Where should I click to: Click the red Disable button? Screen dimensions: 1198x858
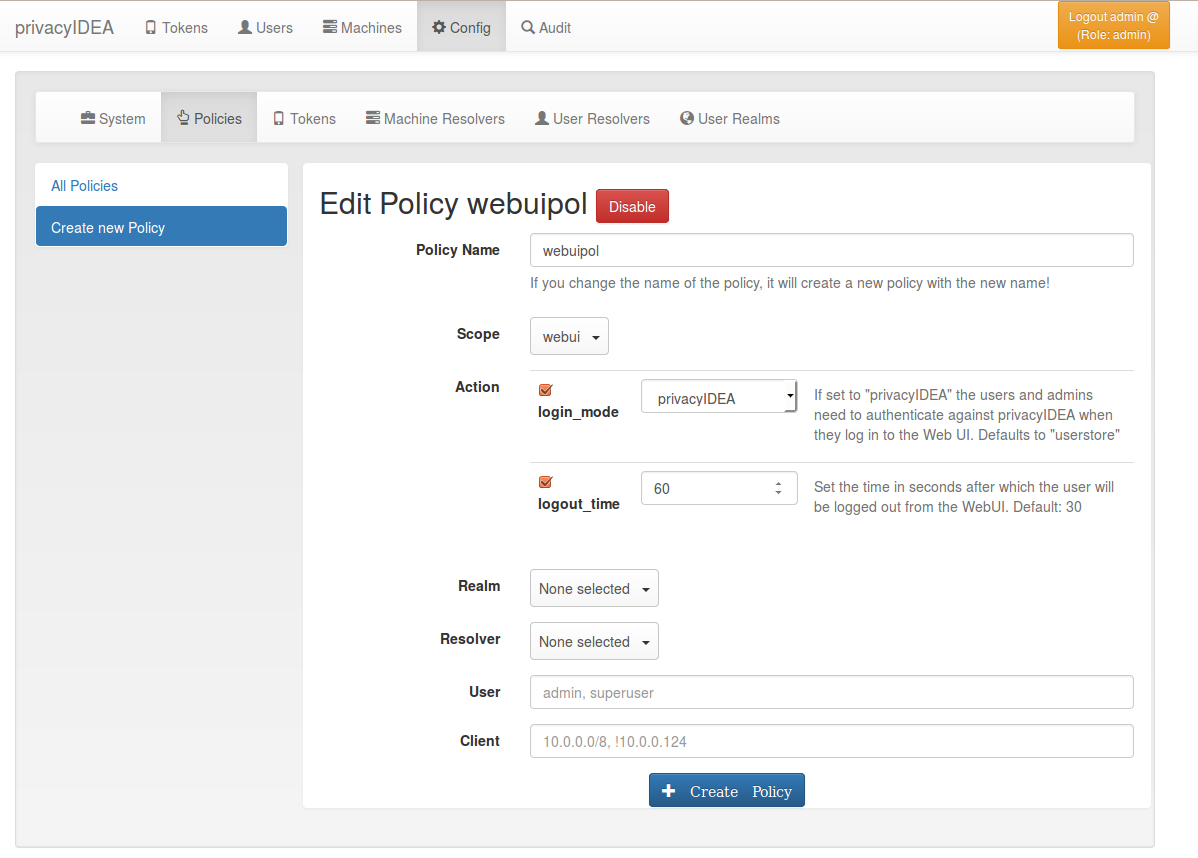pyautogui.click(x=632, y=206)
